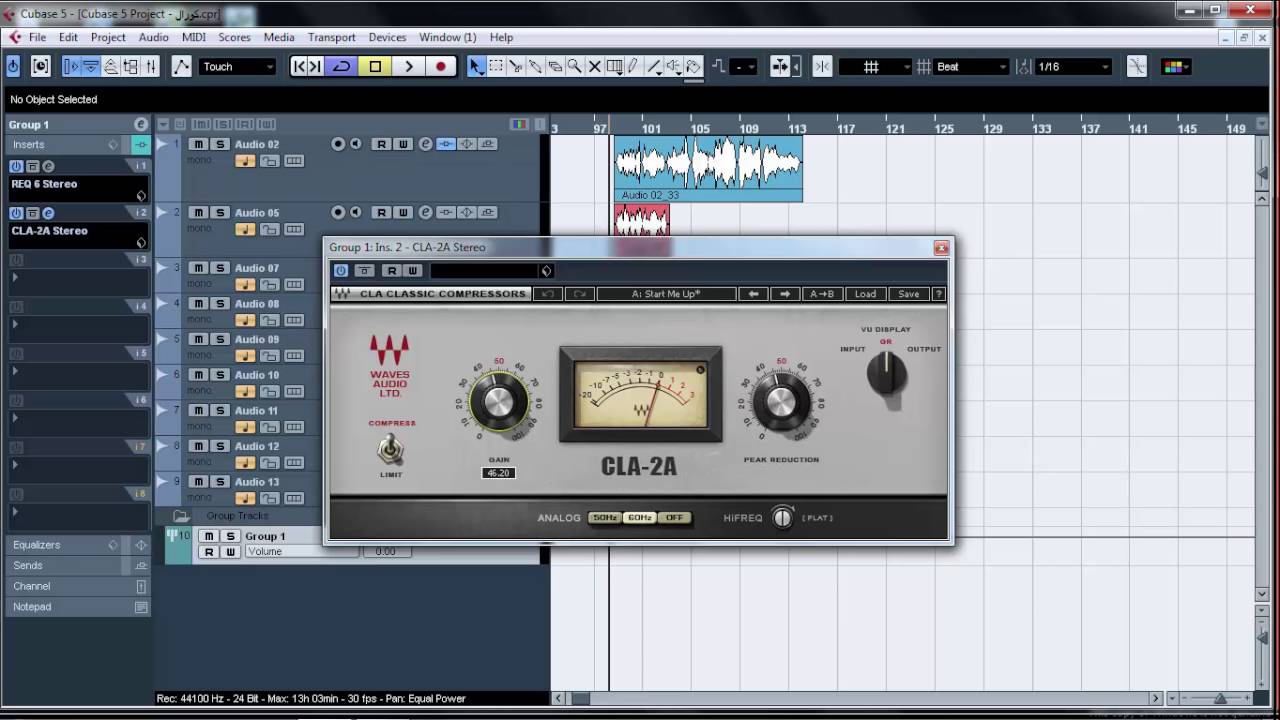Image resolution: width=1280 pixels, height=720 pixels.
Task: Go to previous marker in transport
Action: pos(298,67)
